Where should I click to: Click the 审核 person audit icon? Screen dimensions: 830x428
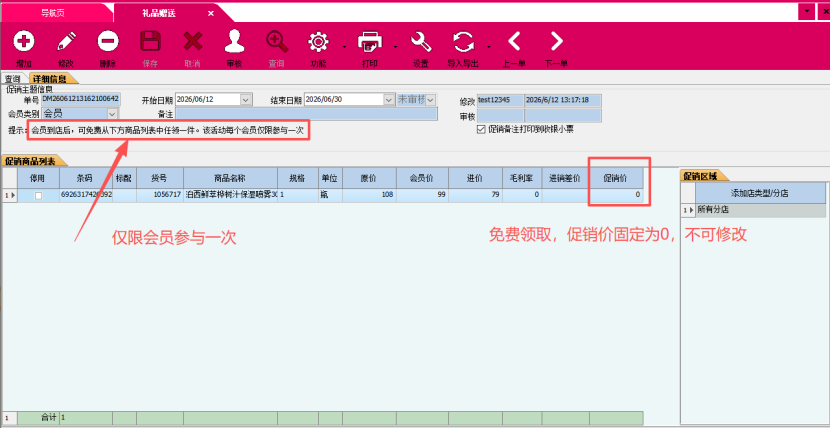[234, 41]
